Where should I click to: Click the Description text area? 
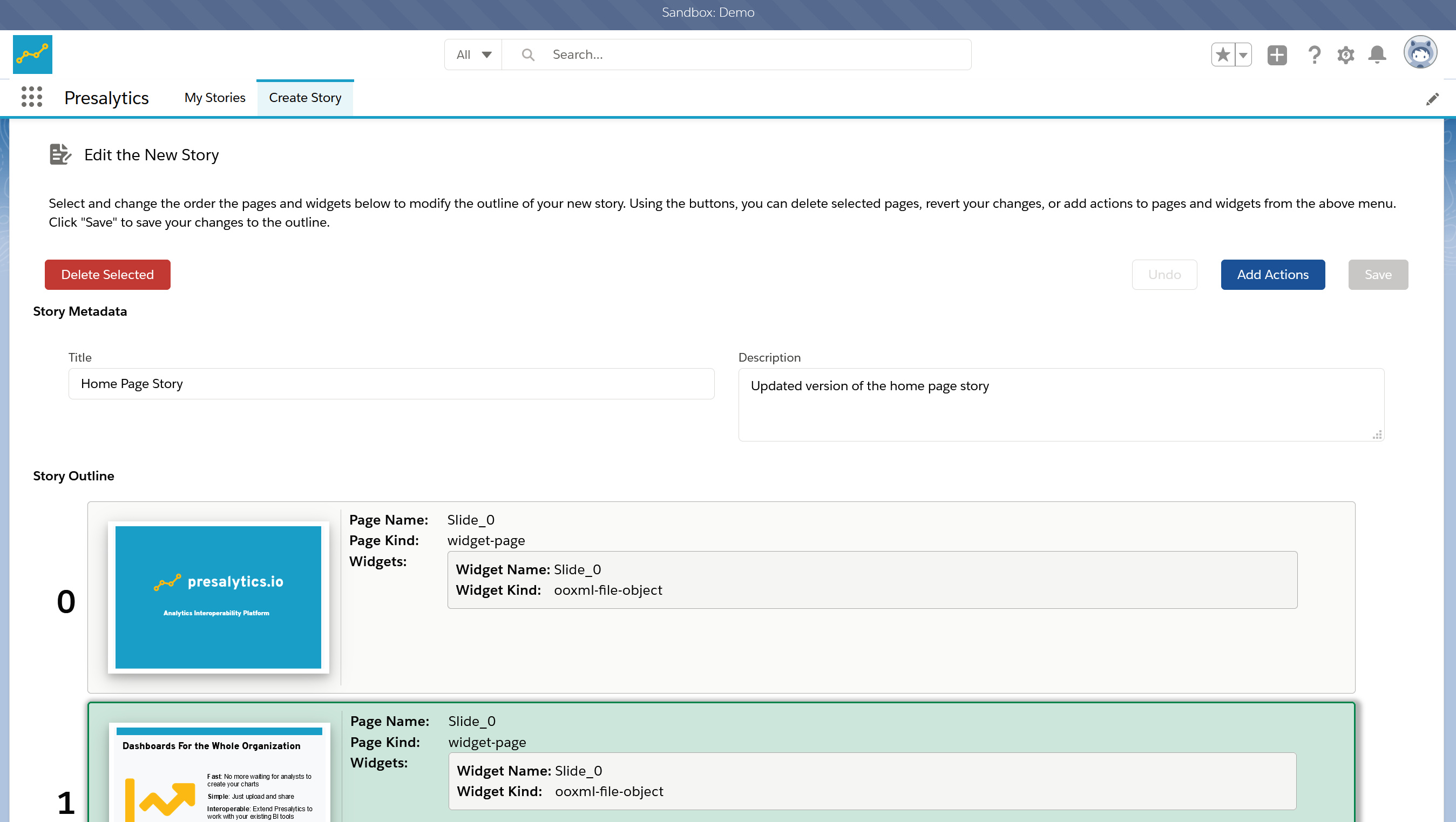(x=1061, y=404)
